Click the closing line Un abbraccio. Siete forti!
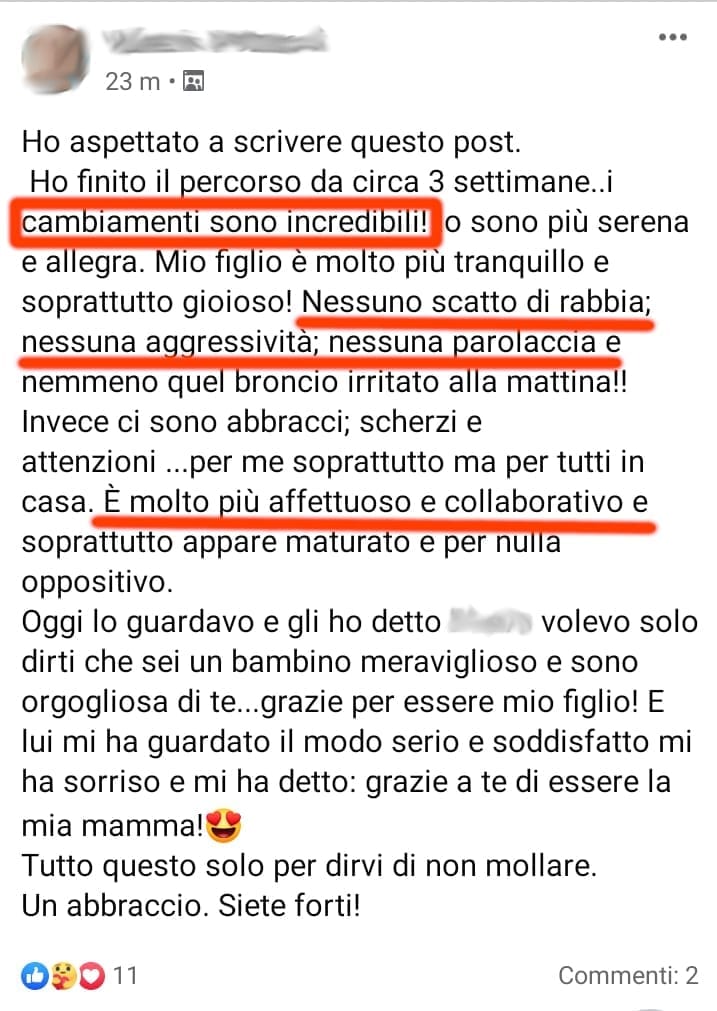The image size is (717, 1011). click(191, 905)
